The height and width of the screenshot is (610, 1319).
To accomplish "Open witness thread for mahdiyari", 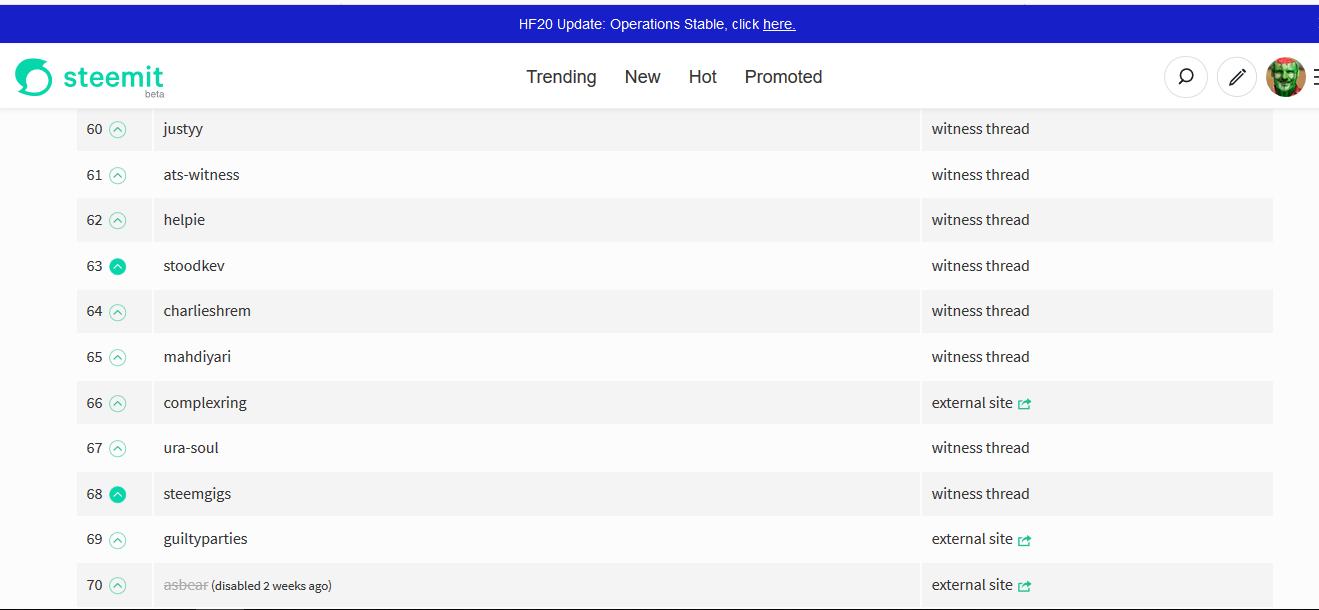I will [980, 357].
